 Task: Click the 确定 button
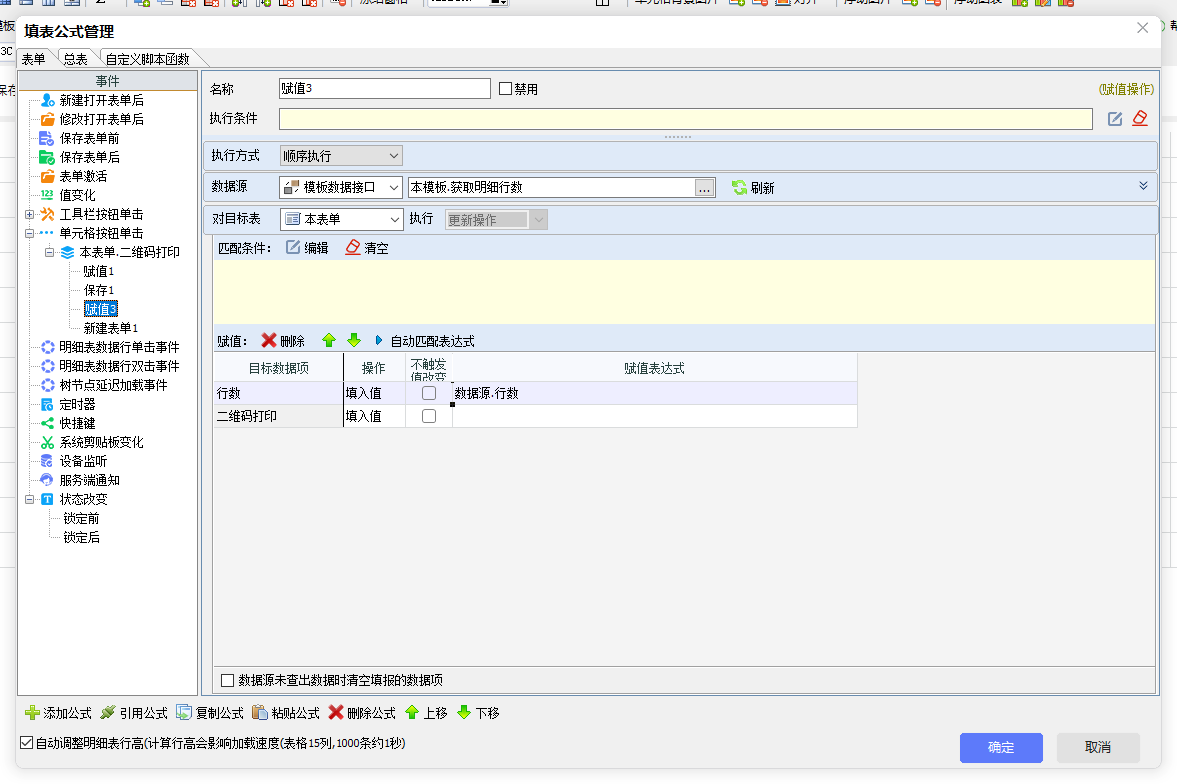click(x=1001, y=748)
